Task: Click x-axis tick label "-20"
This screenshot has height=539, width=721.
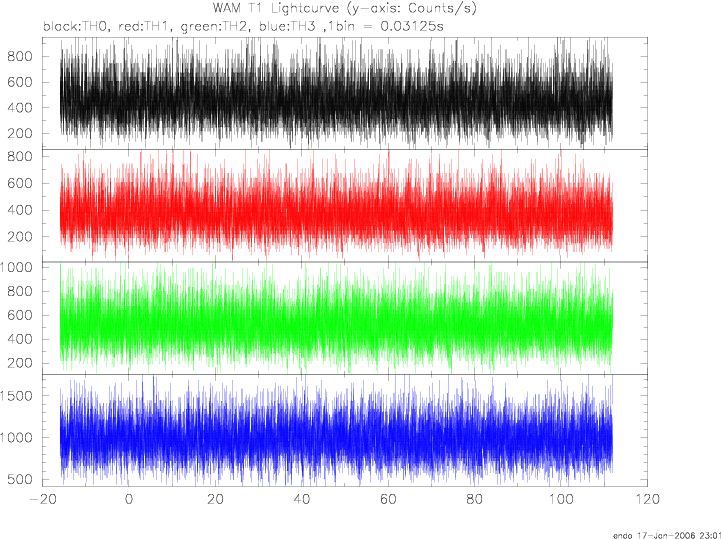Action: pos(41,499)
